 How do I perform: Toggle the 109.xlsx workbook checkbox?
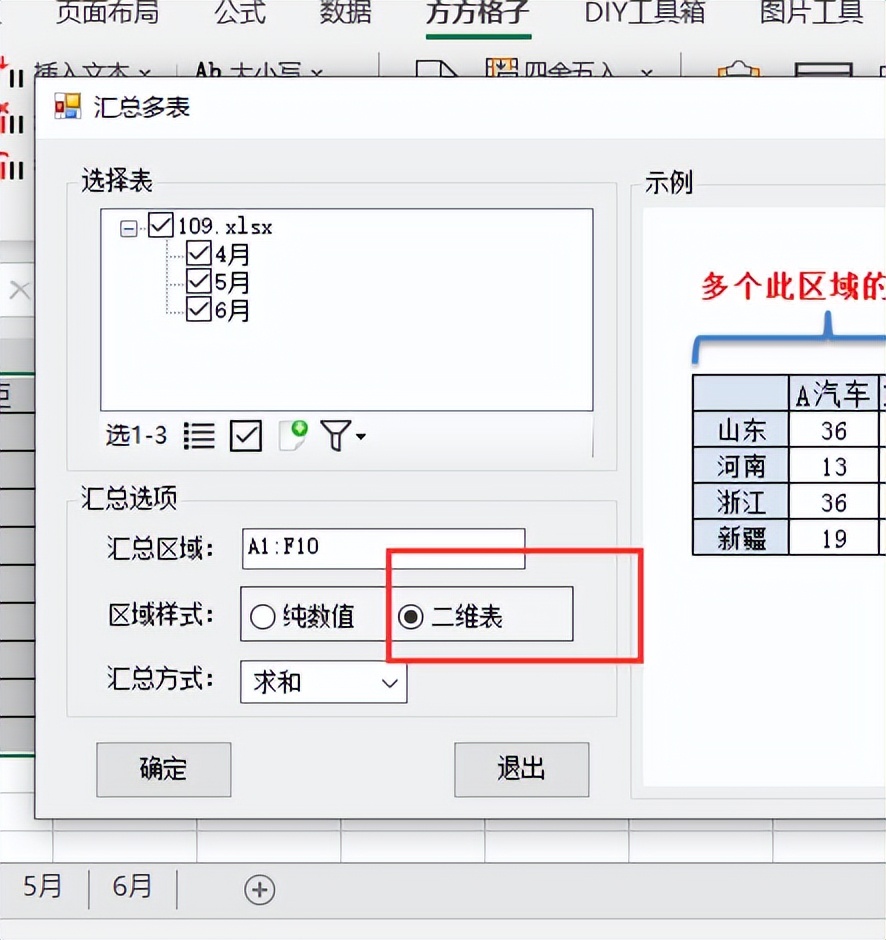point(160,226)
